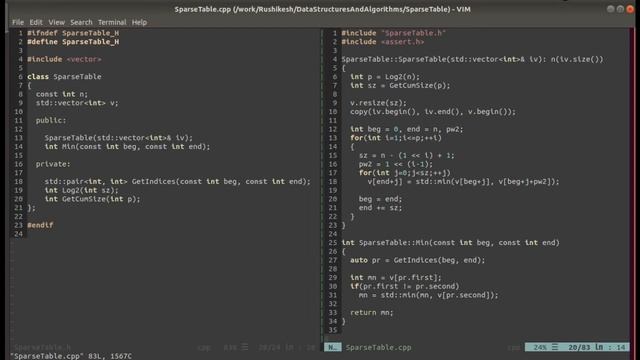This screenshot has width=640, height=360.
Task: Click 'mn = std::min(mn, v[pr.second]);' line
Action: [x=429, y=295]
